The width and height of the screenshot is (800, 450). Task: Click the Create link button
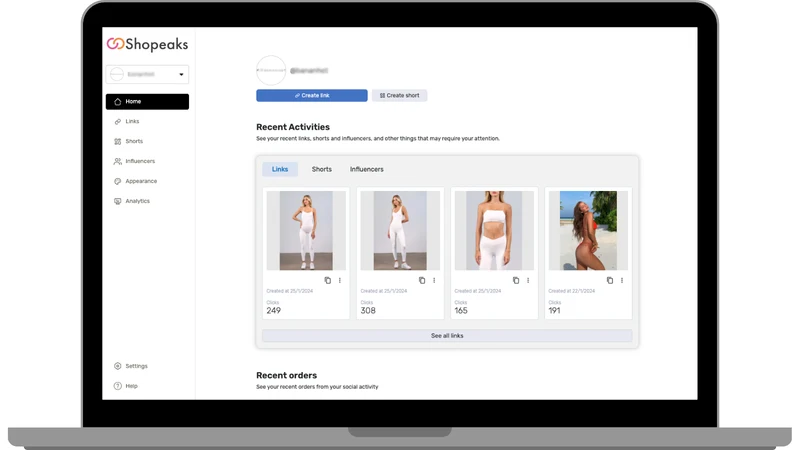tap(312, 95)
